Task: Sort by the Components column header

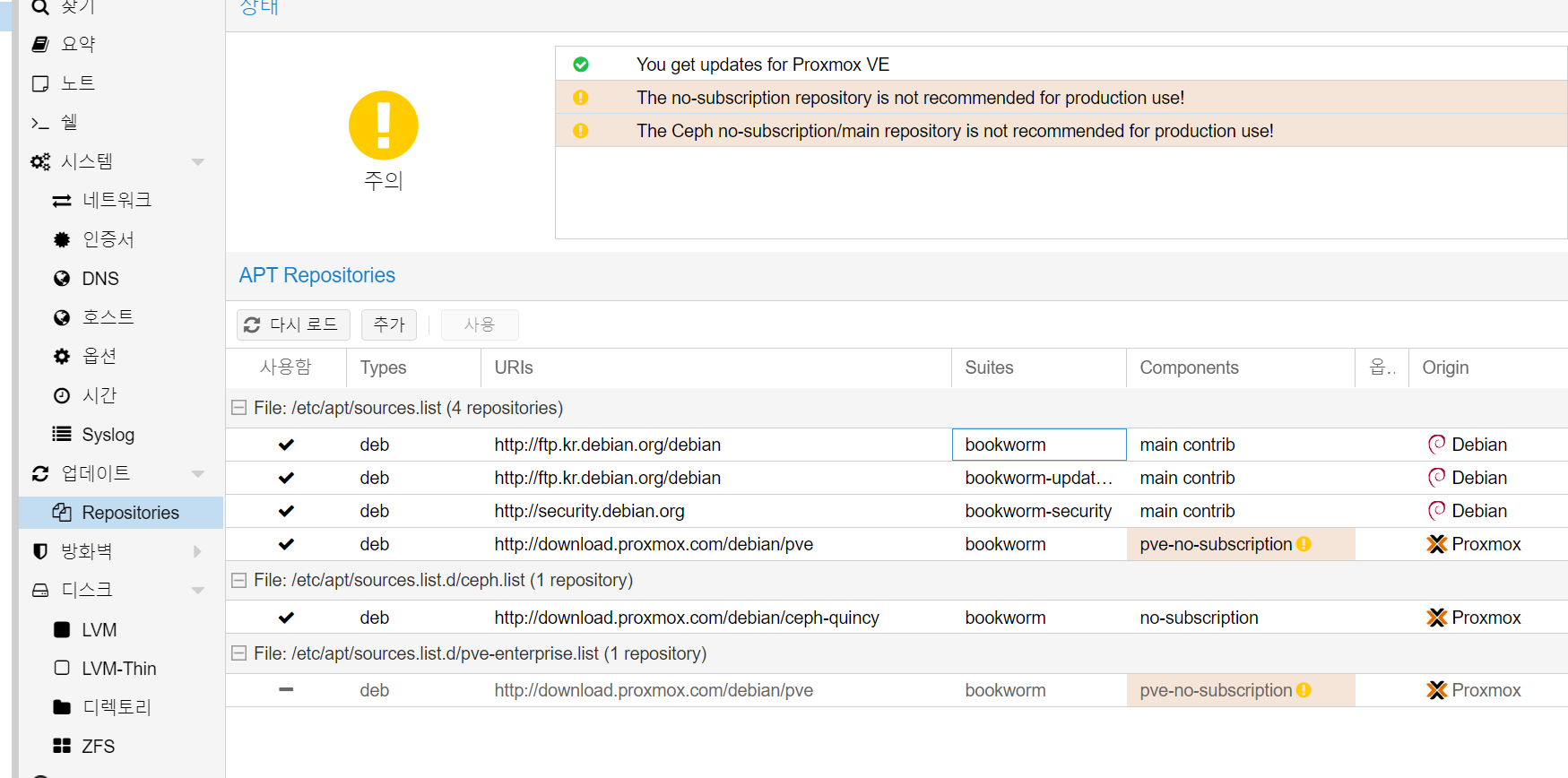Action: point(1240,367)
